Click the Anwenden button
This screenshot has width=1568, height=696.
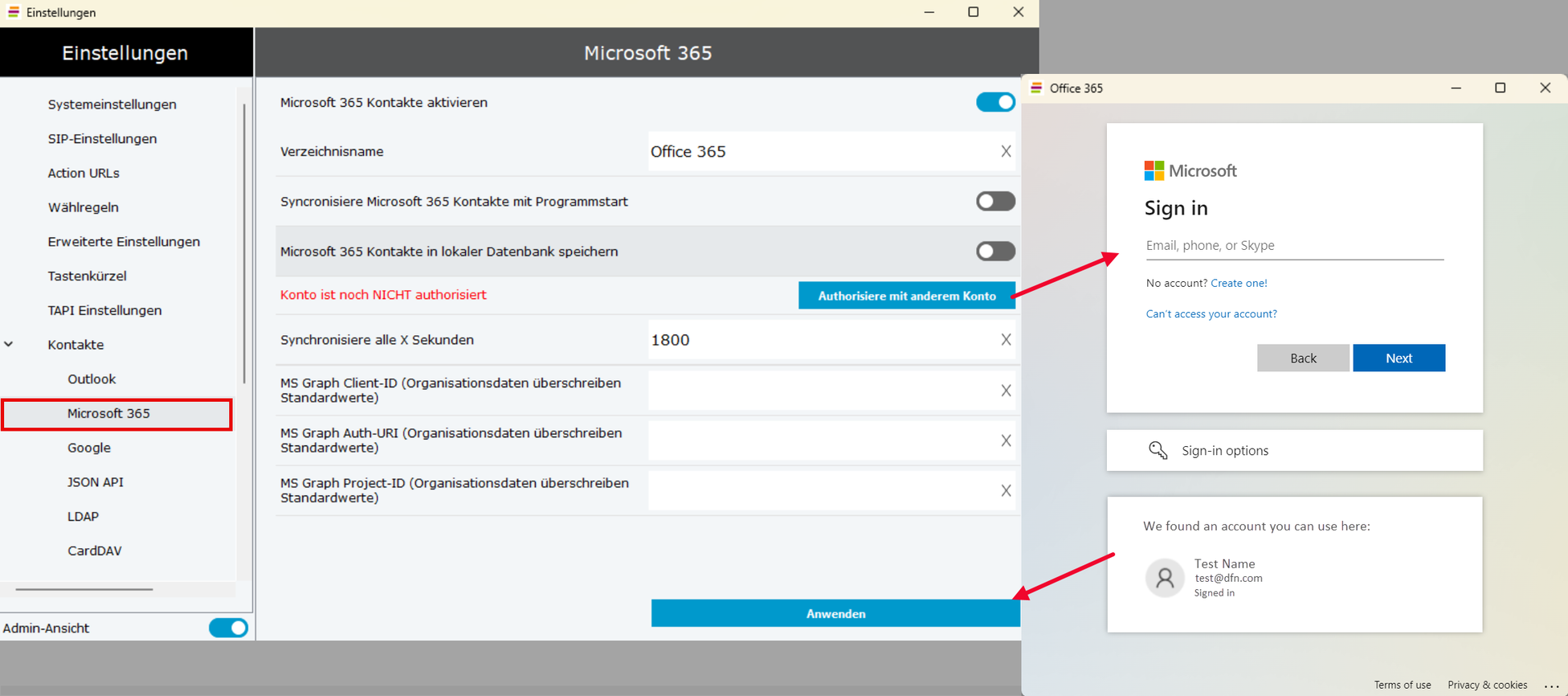835,613
